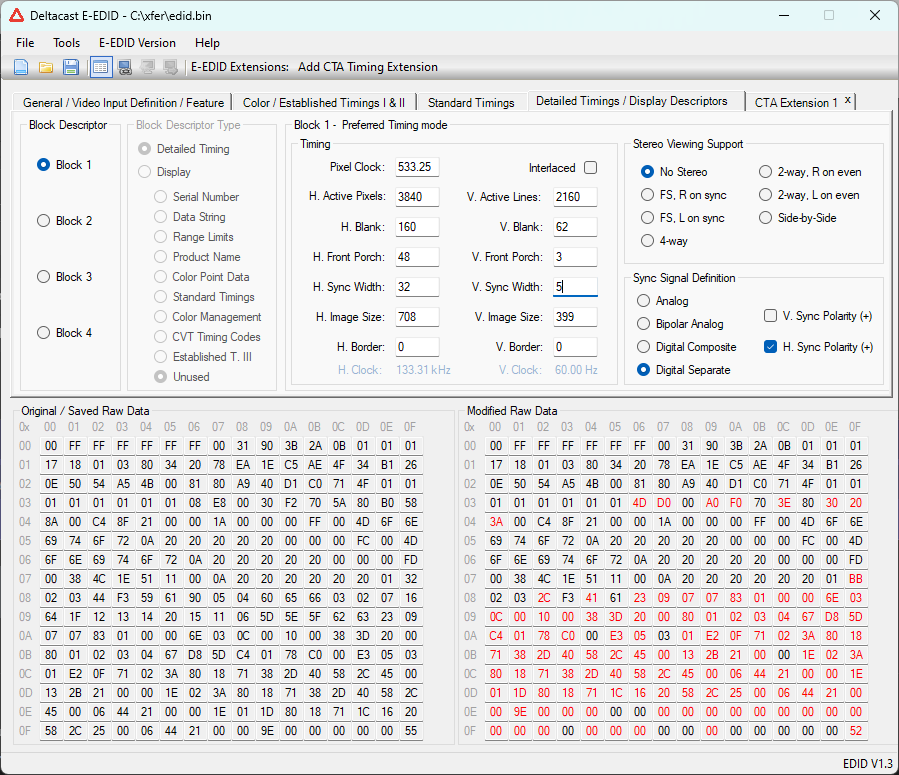899x775 pixels.
Task: Open the E-EDID Version menu
Action: [x=137, y=43]
